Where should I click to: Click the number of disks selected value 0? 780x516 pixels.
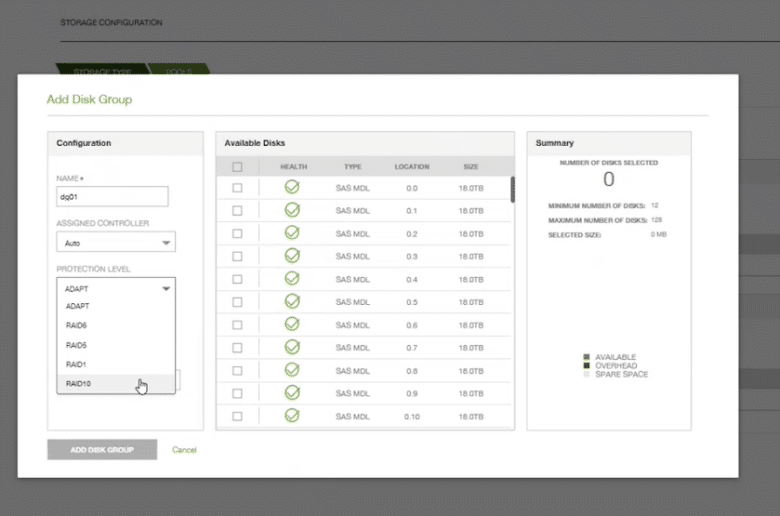pos(608,179)
